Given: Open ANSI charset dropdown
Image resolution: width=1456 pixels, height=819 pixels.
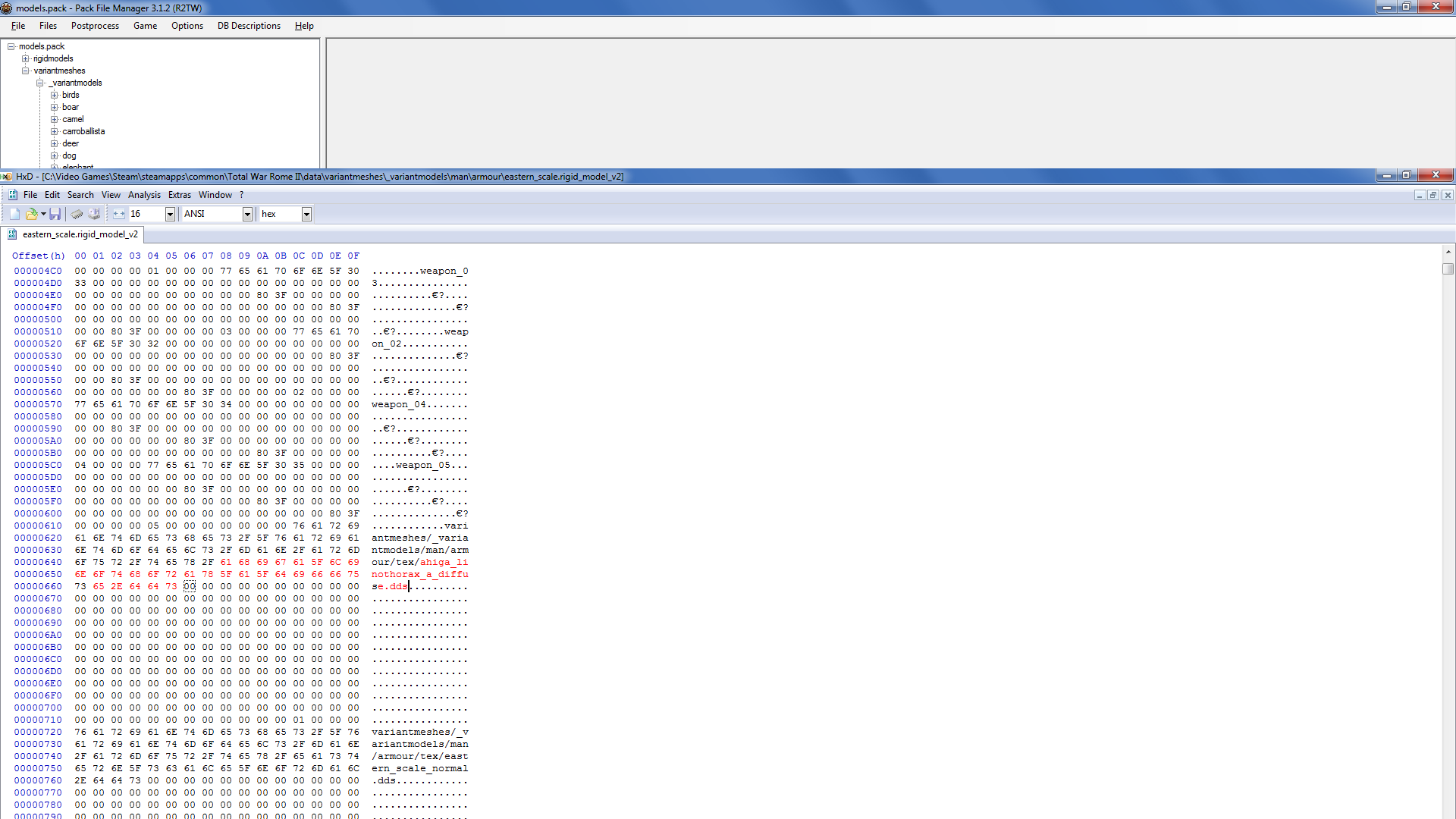Looking at the screenshot, I should pos(247,214).
